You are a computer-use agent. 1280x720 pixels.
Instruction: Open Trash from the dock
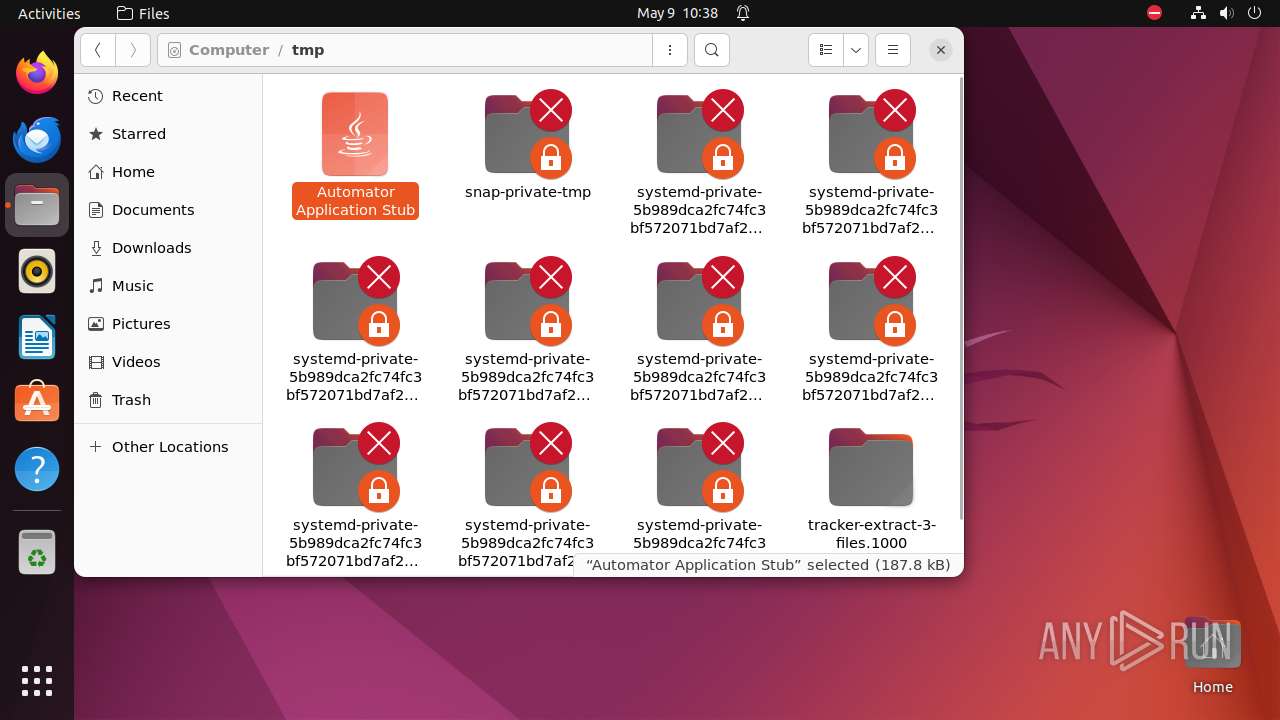pyautogui.click(x=37, y=552)
